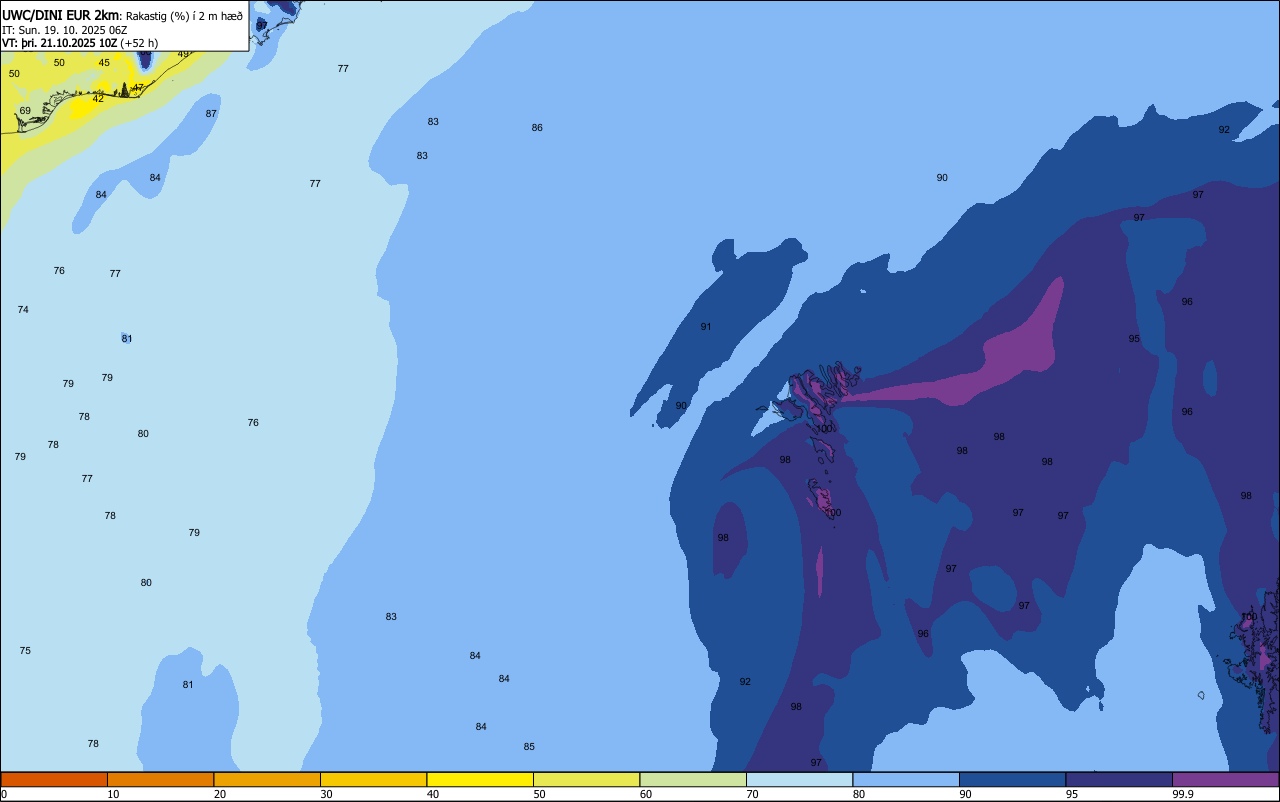Click the legend label 99.9

tap(1182, 794)
